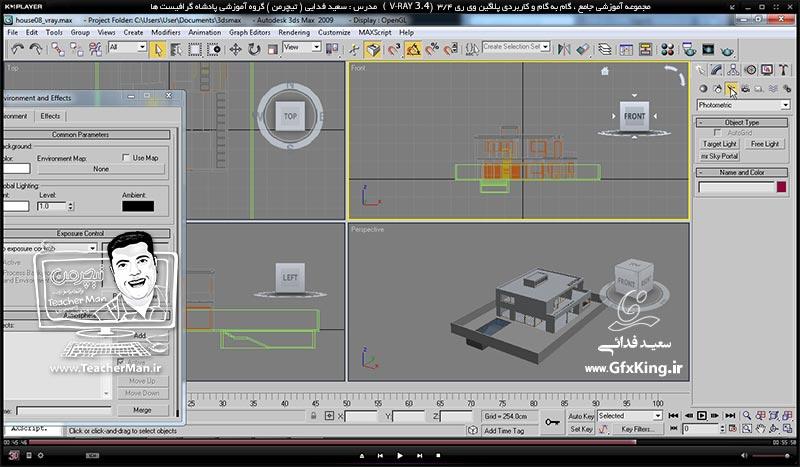
Task: Activate the Select Object arrow tool
Action: pos(158,50)
